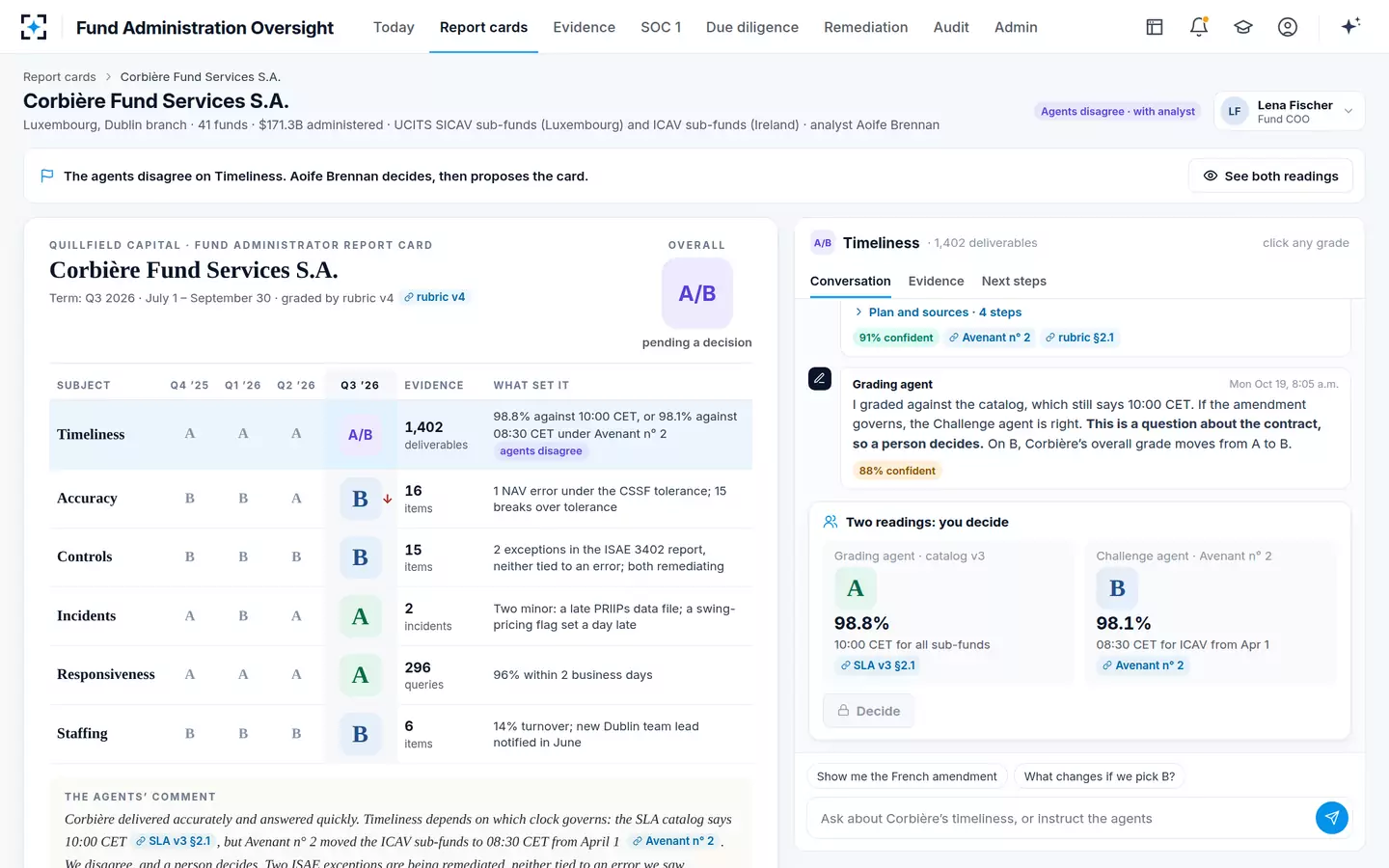Open the Lena Fischer user dropdown
The image size is (1389, 868).
[x=1290, y=111]
